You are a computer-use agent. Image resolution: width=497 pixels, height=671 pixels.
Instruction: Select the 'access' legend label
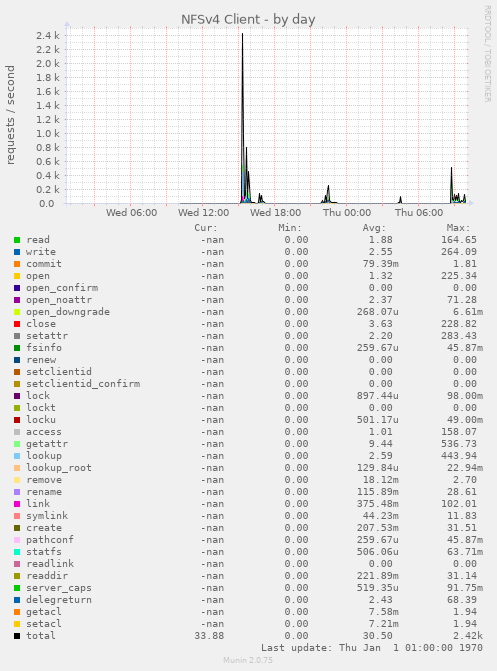44,432
